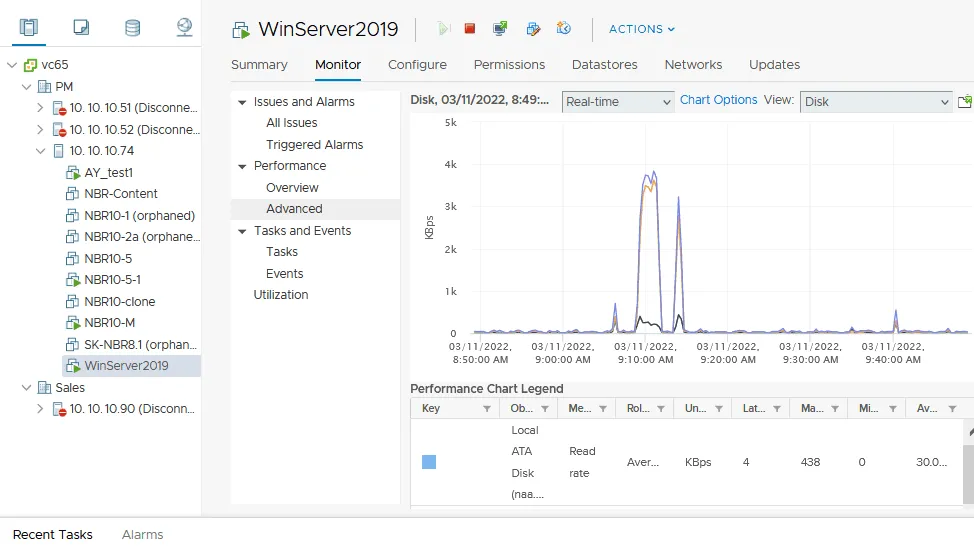974x547 pixels.
Task: Click the Edit Settings toolbar icon
Action: tap(533, 29)
